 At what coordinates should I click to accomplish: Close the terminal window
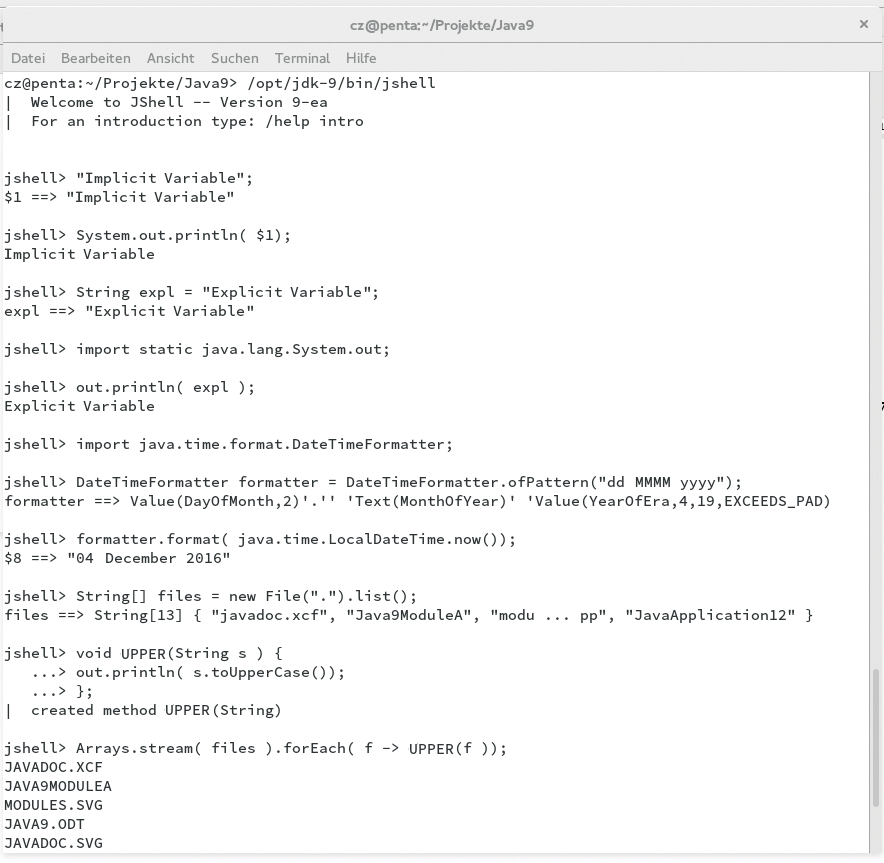pos(863,24)
